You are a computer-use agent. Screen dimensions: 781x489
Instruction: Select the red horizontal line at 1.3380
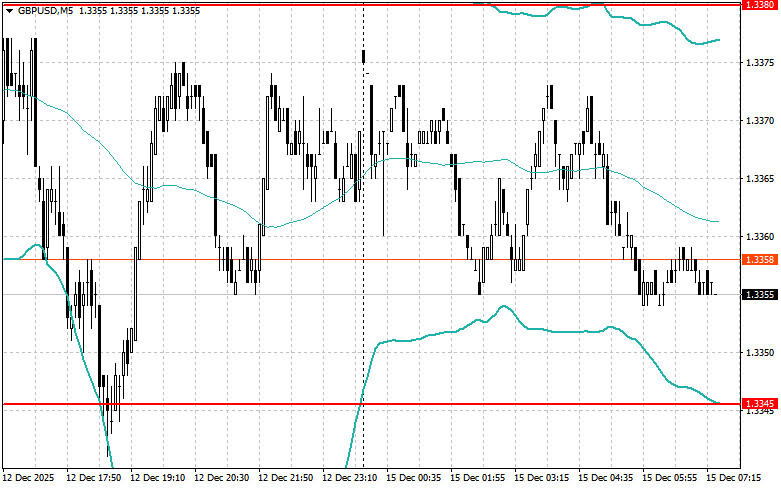(x=372, y=4)
